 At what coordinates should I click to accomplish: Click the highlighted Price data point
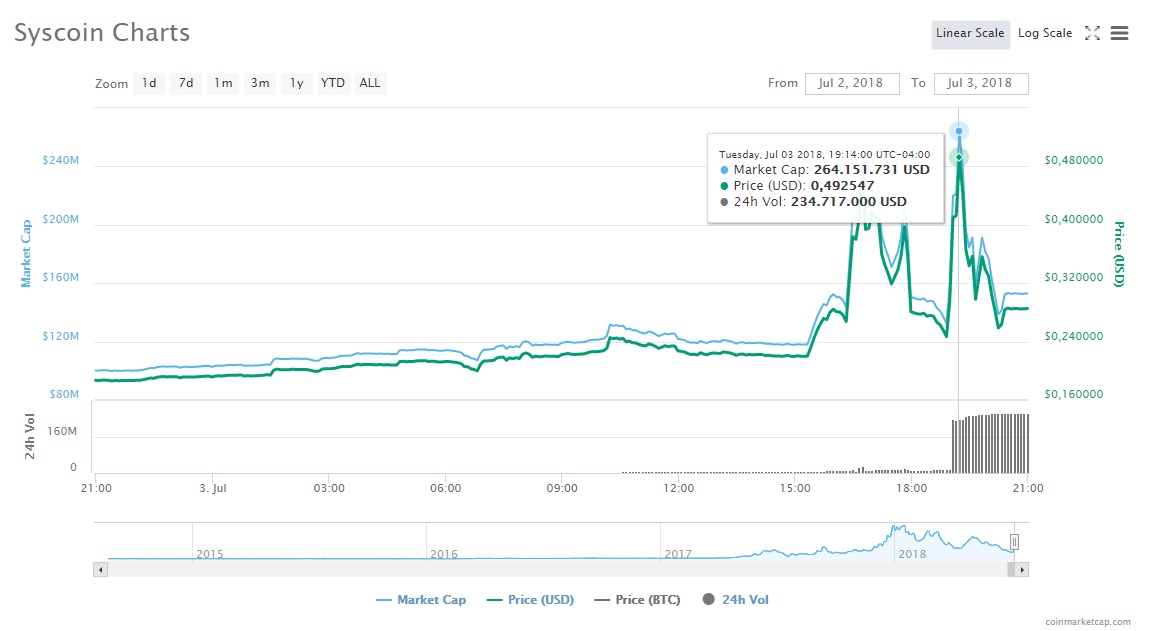tap(959, 157)
